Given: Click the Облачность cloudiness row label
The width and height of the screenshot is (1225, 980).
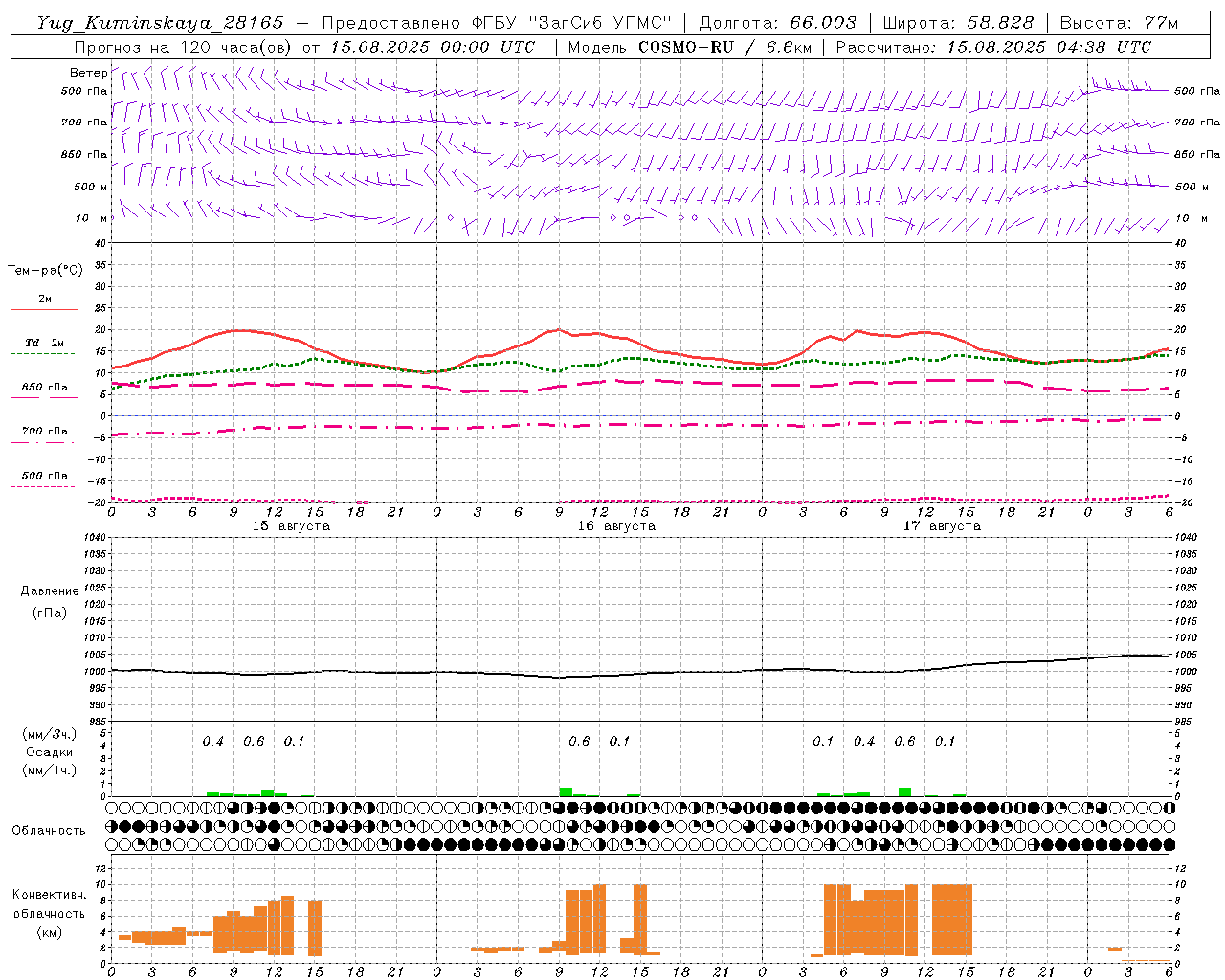Looking at the screenshot, I should (x=49, y=830).
